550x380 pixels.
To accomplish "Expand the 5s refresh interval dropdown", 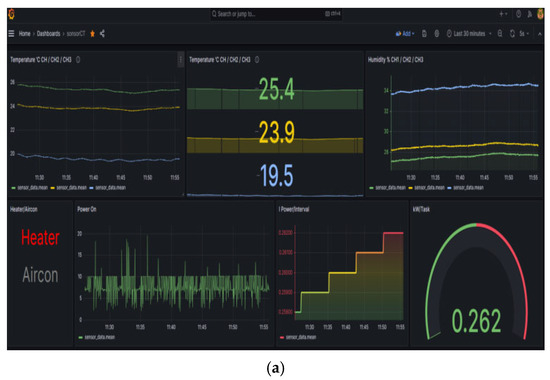I will pos(524,34).
